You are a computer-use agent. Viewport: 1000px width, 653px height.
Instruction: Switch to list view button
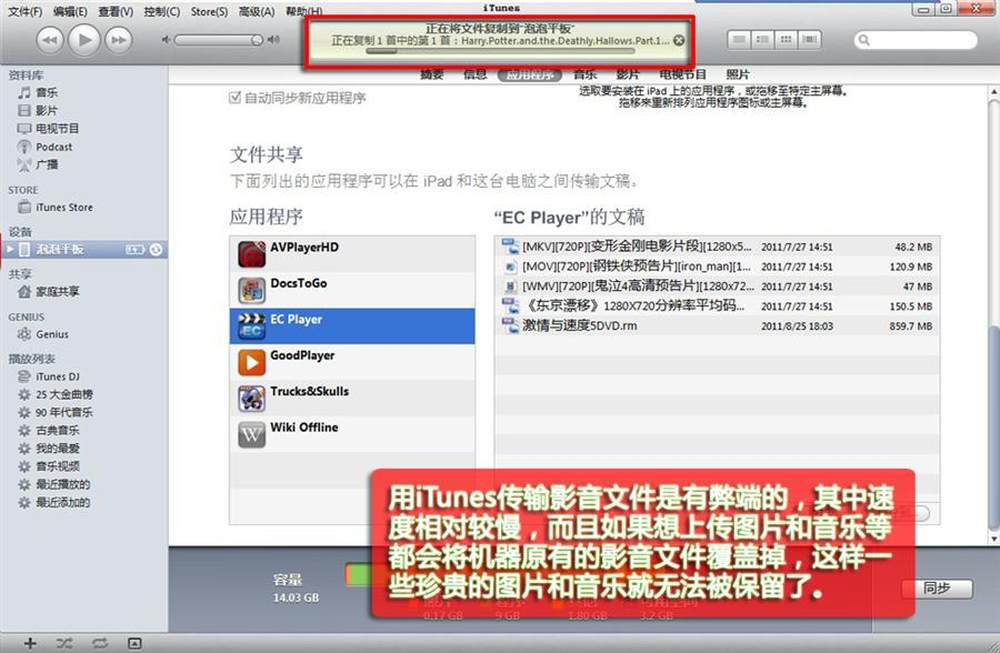tap(739, 40)
